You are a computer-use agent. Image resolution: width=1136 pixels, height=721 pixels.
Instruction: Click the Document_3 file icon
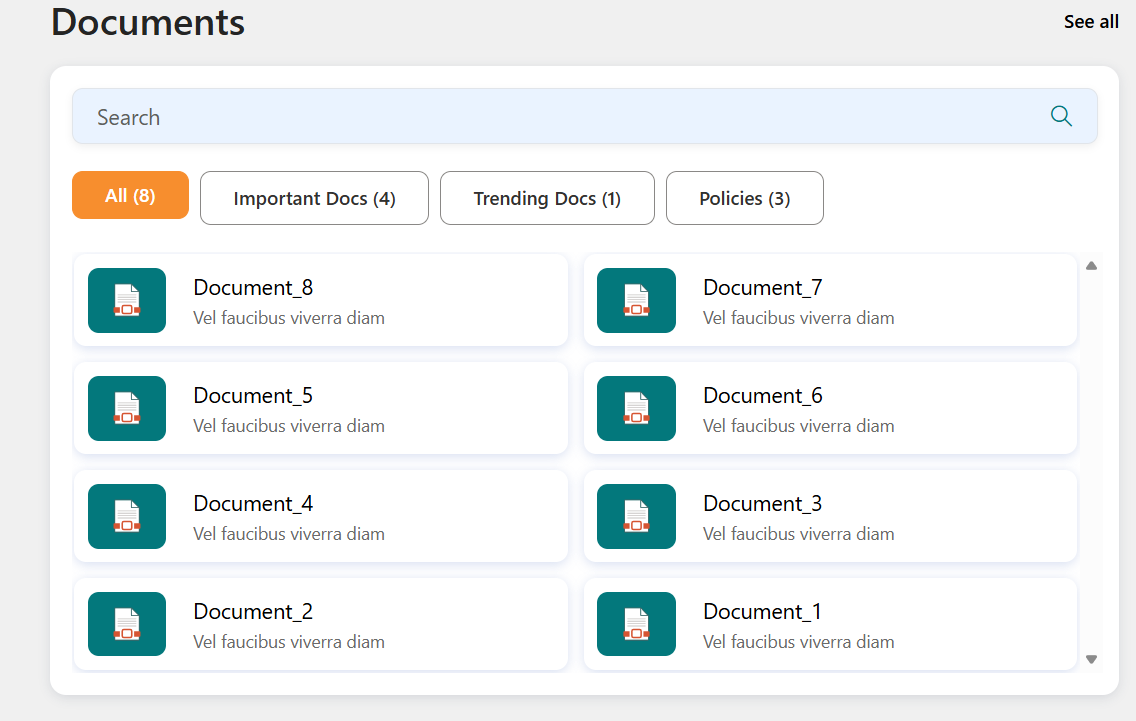click(x=636, y=516)
